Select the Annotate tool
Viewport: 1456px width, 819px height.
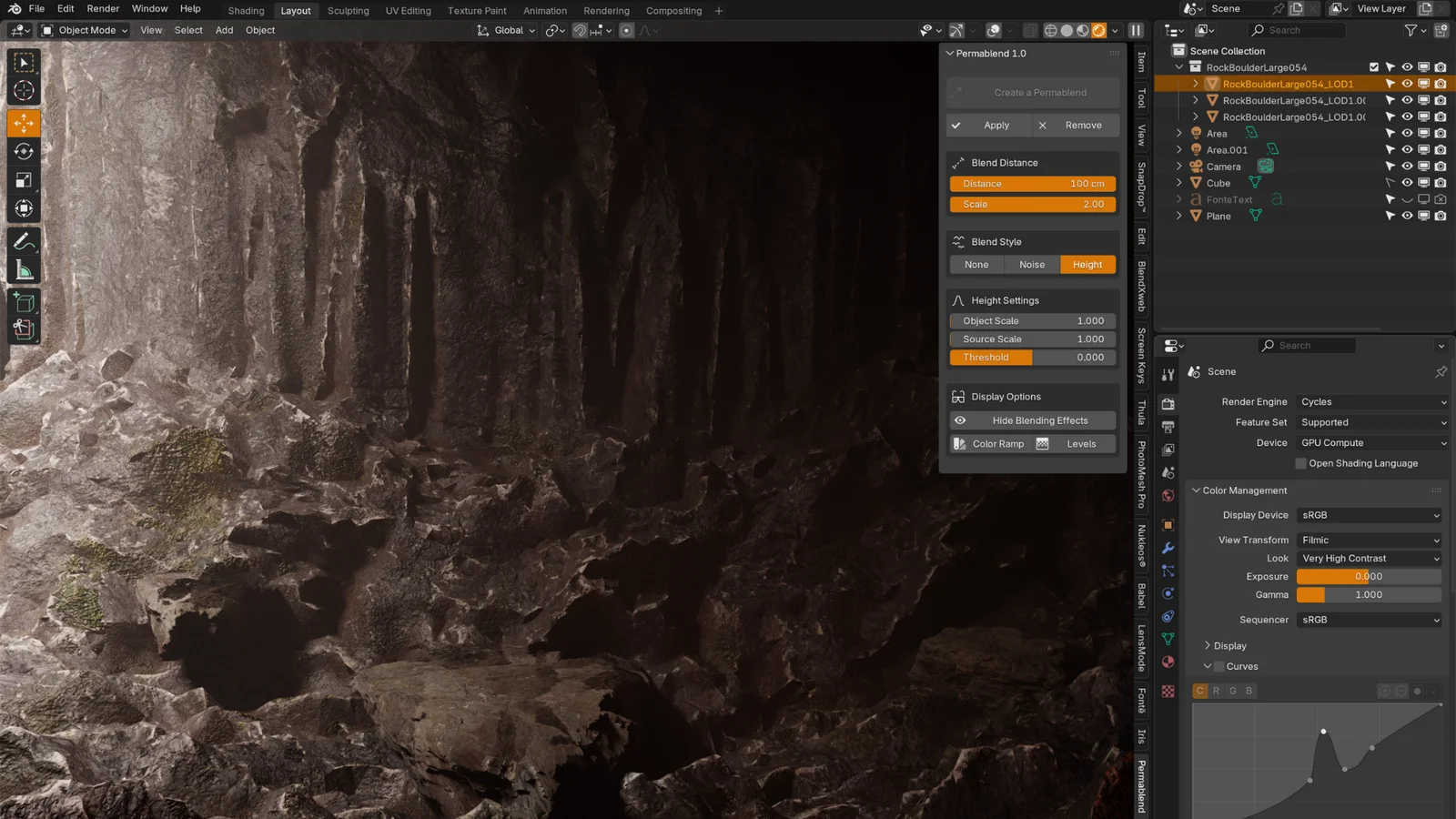coord(23,240)
